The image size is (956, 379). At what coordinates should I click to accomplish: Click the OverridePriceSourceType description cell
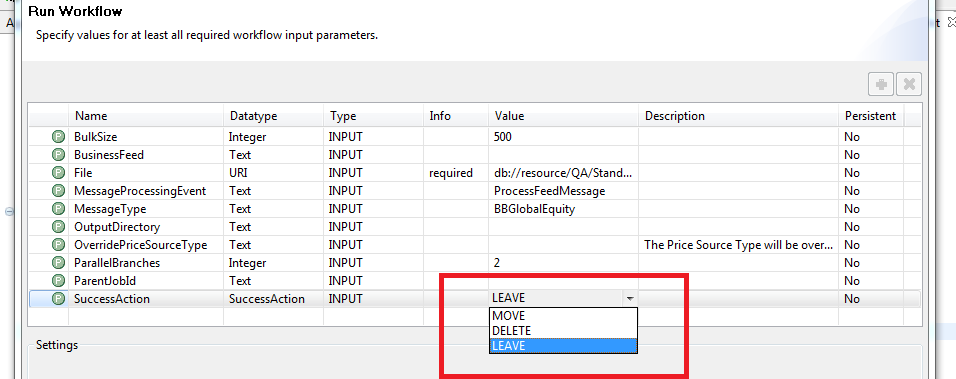(738, 245)
